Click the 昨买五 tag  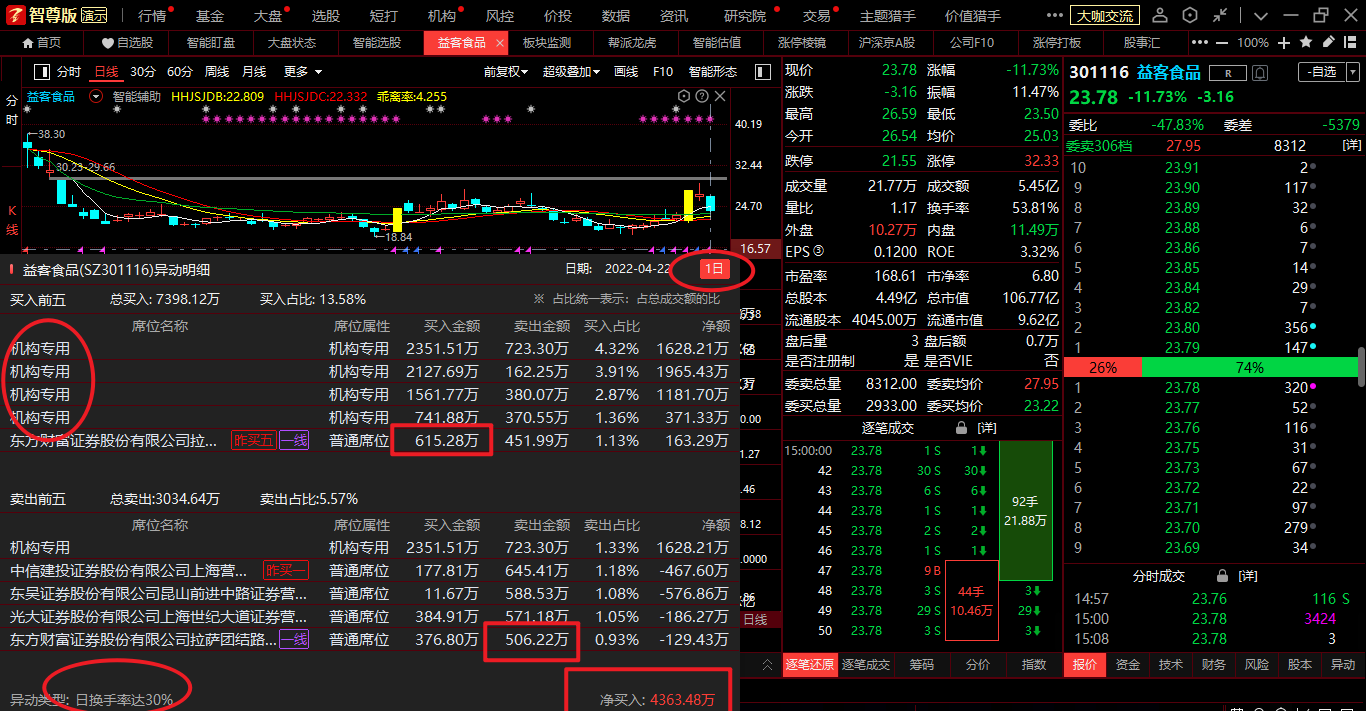[253, 440]
